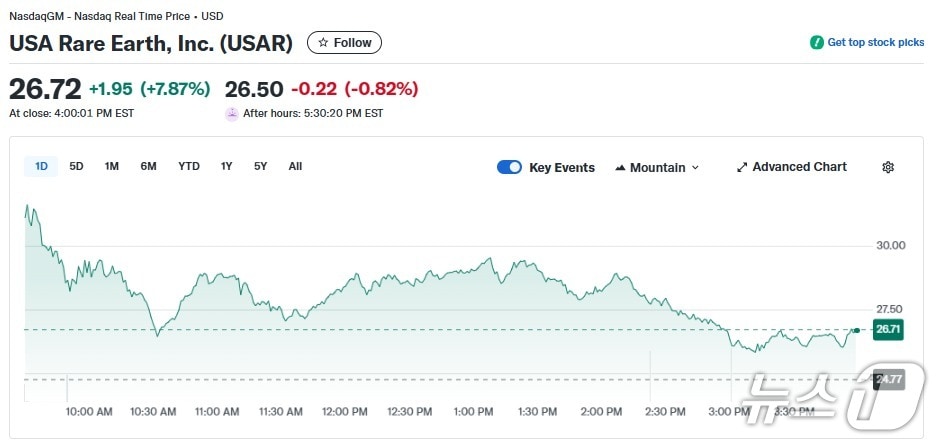
Task: Choose the 5Y time range
Action: pos(260,166)
